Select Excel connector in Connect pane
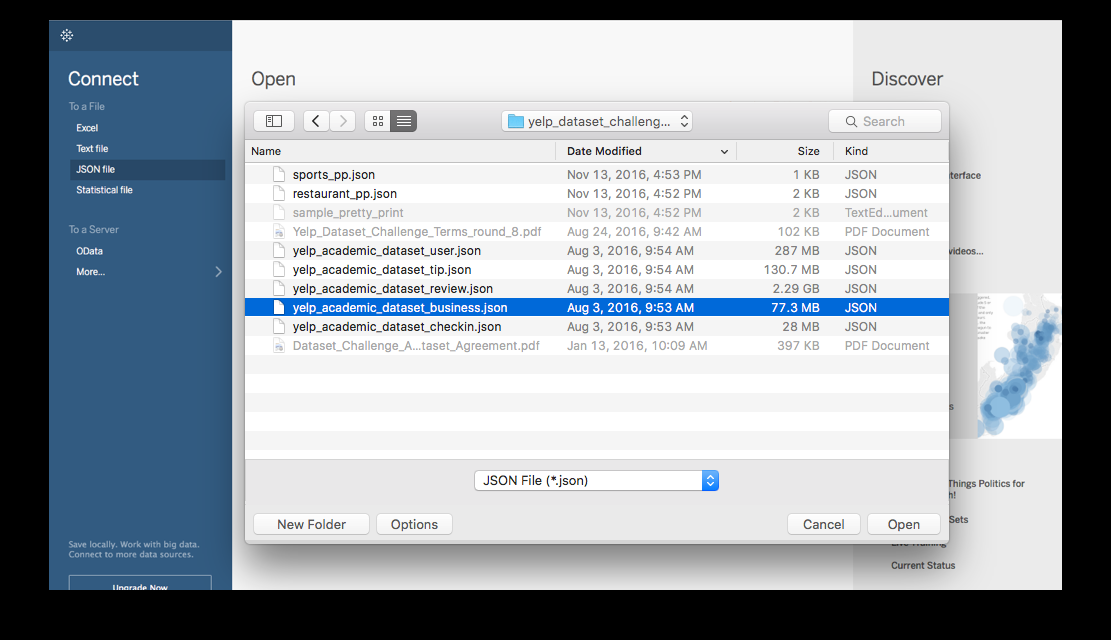The image size is (1111, 640). click(x=87, y=128)
